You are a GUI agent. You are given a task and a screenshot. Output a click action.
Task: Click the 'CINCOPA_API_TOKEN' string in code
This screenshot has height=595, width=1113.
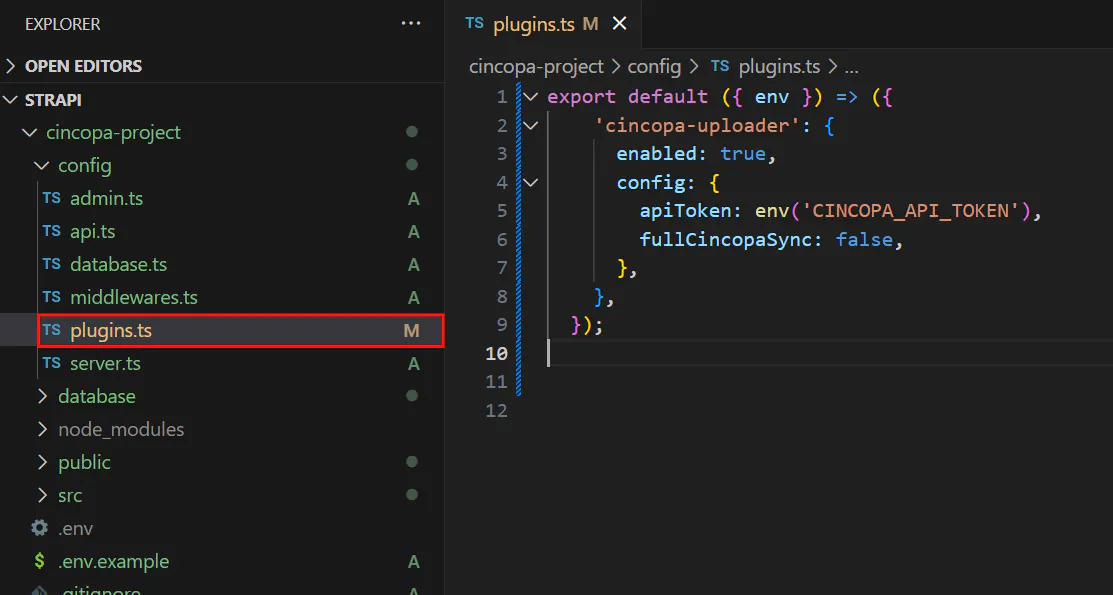pos(910,211)
